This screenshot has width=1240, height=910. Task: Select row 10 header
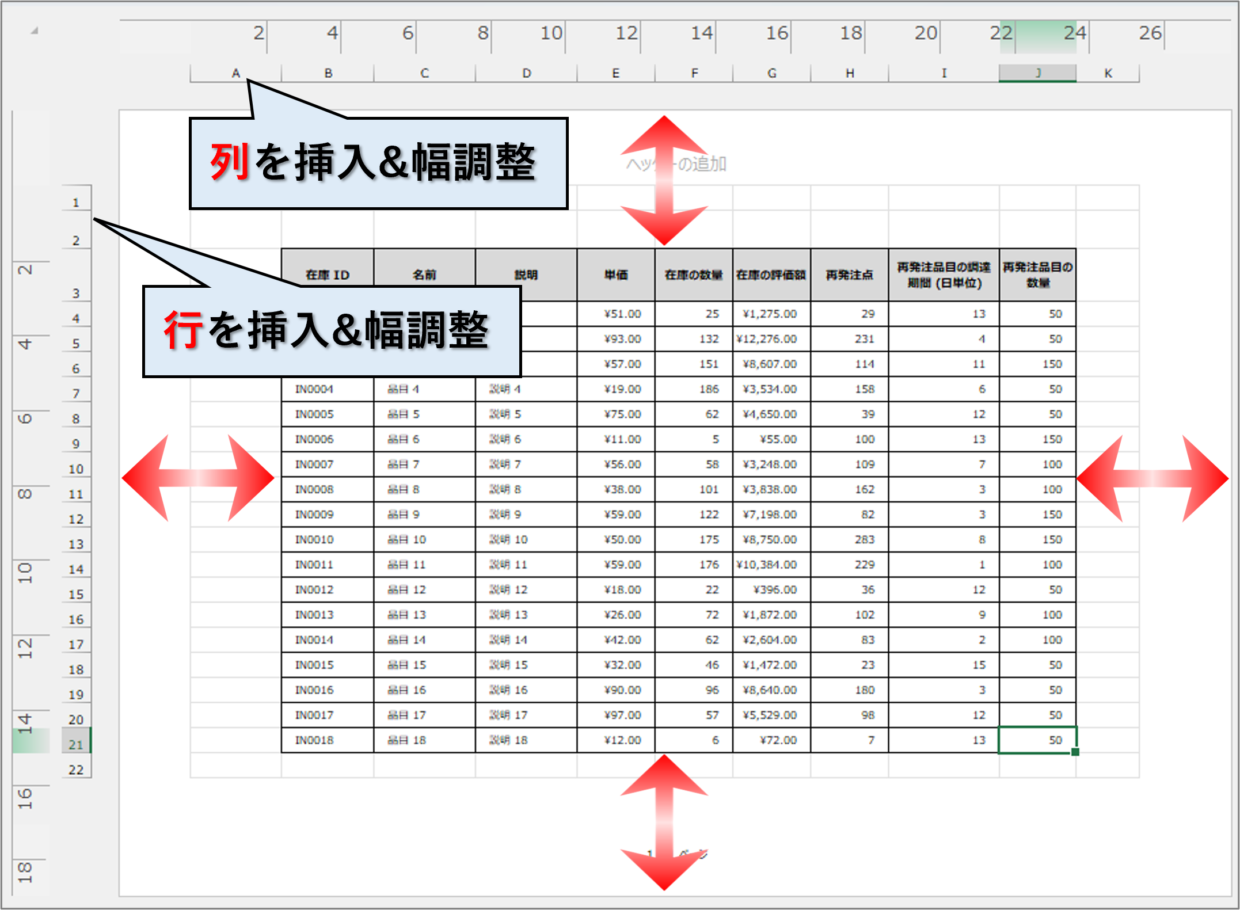tap(76, 469)
